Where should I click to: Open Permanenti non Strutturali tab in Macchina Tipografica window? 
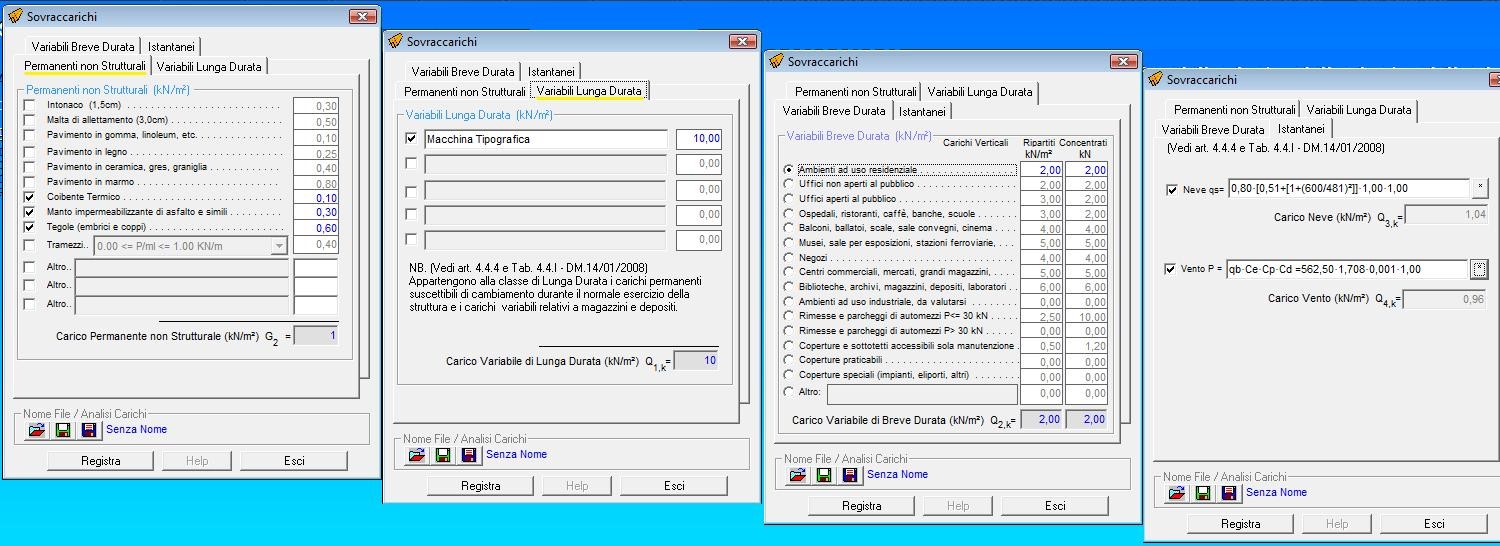pos(464,92)
